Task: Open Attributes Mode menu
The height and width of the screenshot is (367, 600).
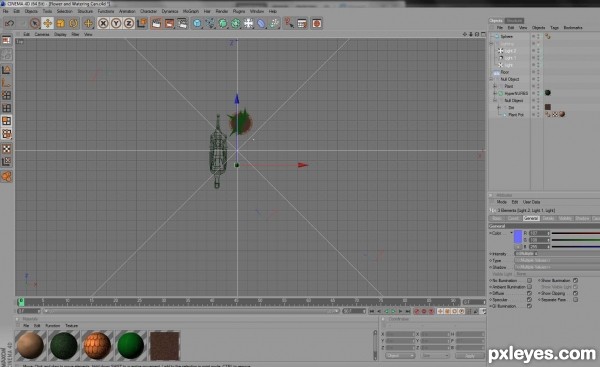Action: pyautogui.click(x=501, y=202)
